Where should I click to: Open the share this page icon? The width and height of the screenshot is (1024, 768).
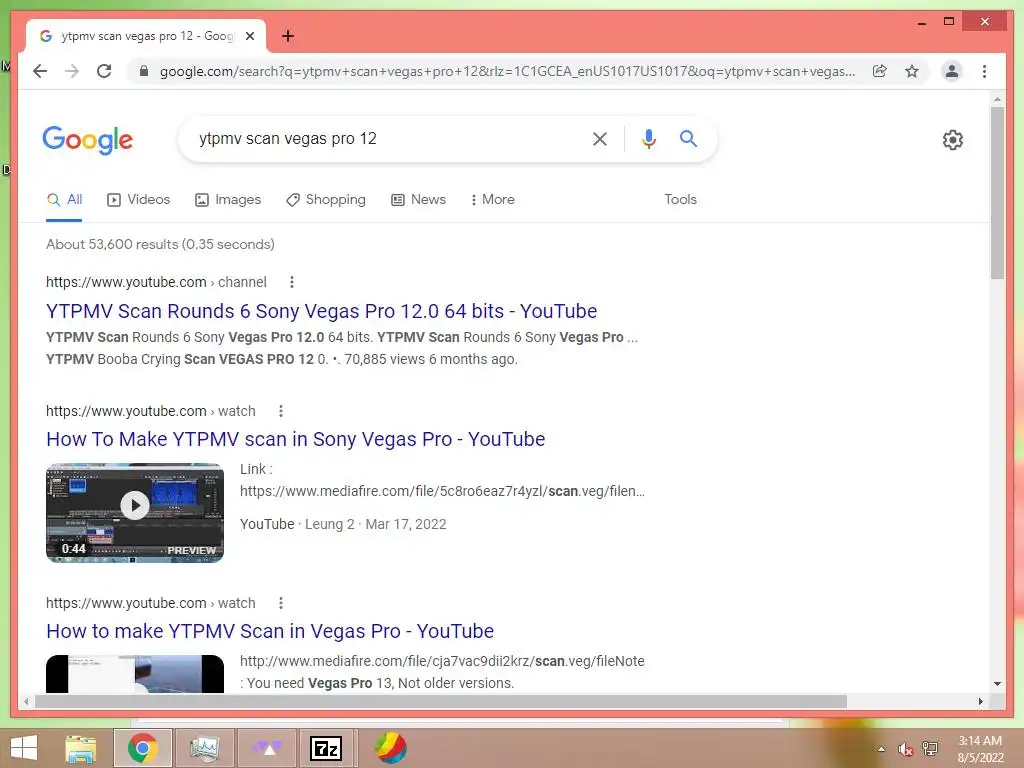[x=880, y=71]
